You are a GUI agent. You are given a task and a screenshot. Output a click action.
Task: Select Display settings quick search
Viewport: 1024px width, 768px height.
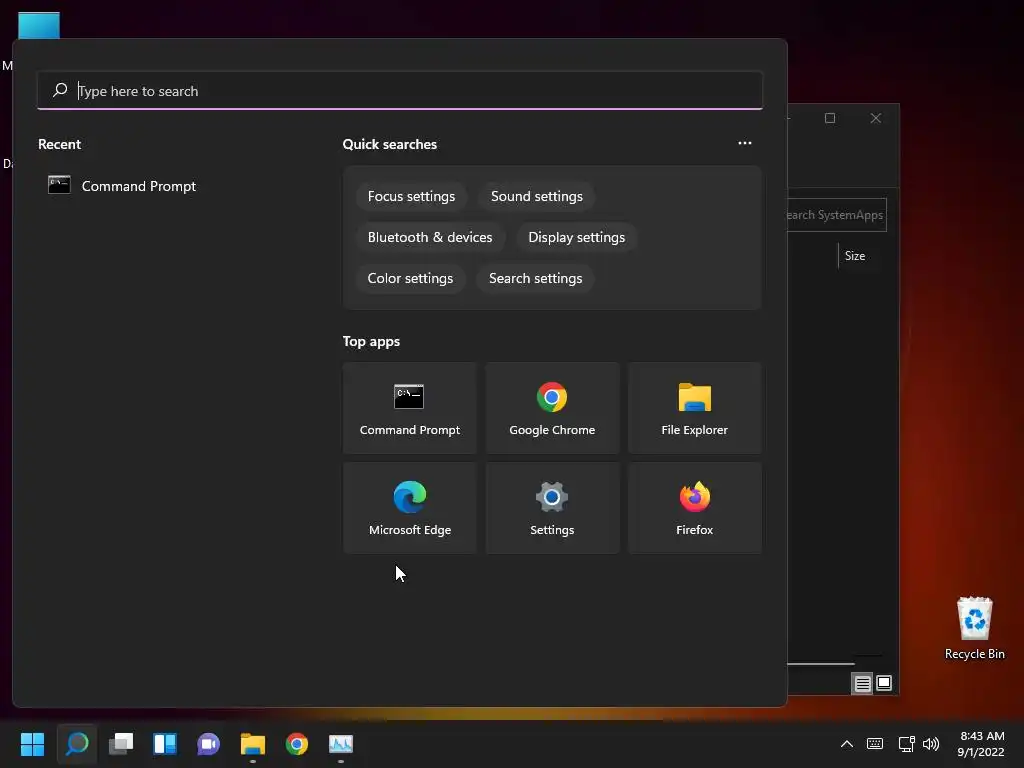click(577, 238)
